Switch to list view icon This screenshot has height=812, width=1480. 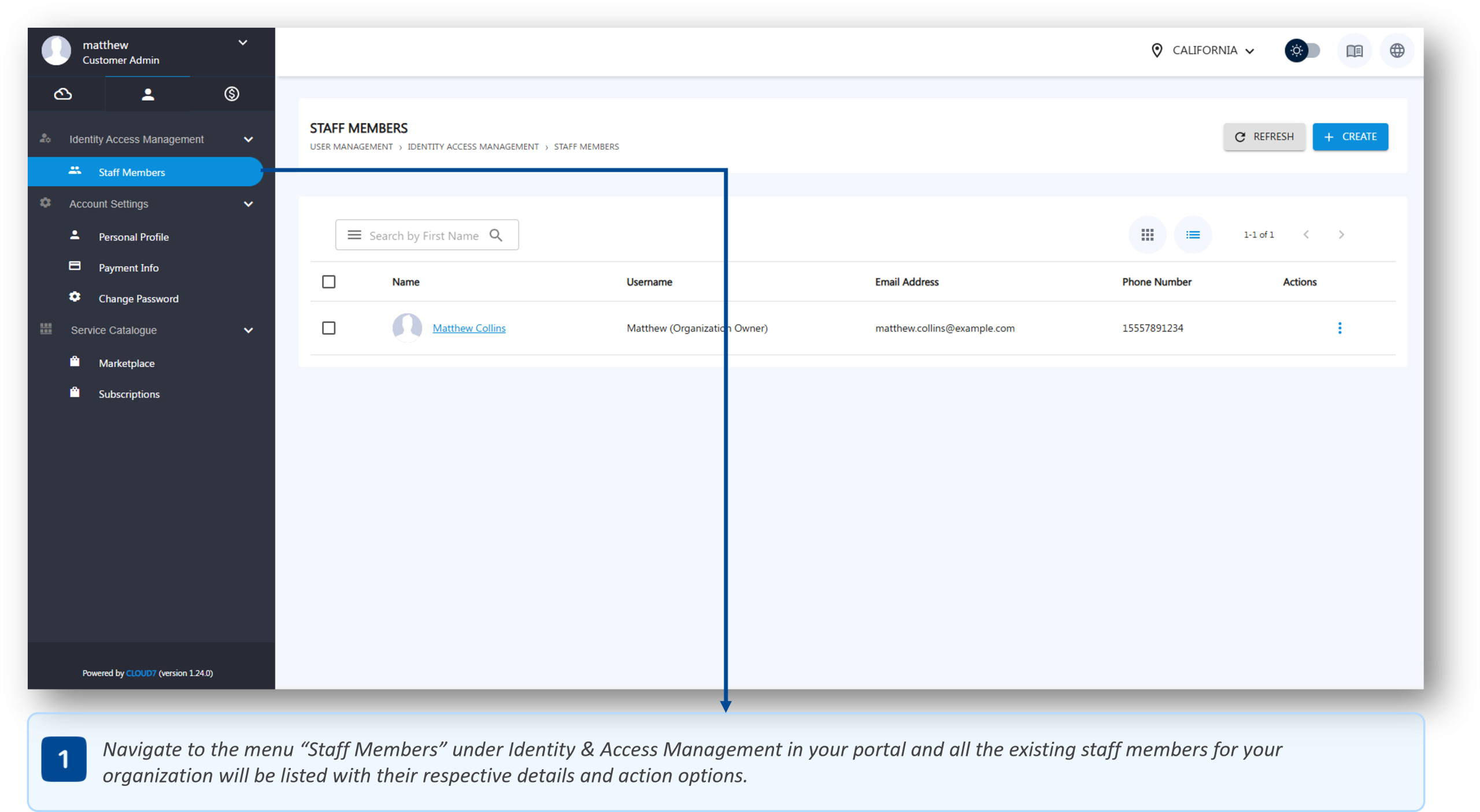click(x=1192, y=235)
